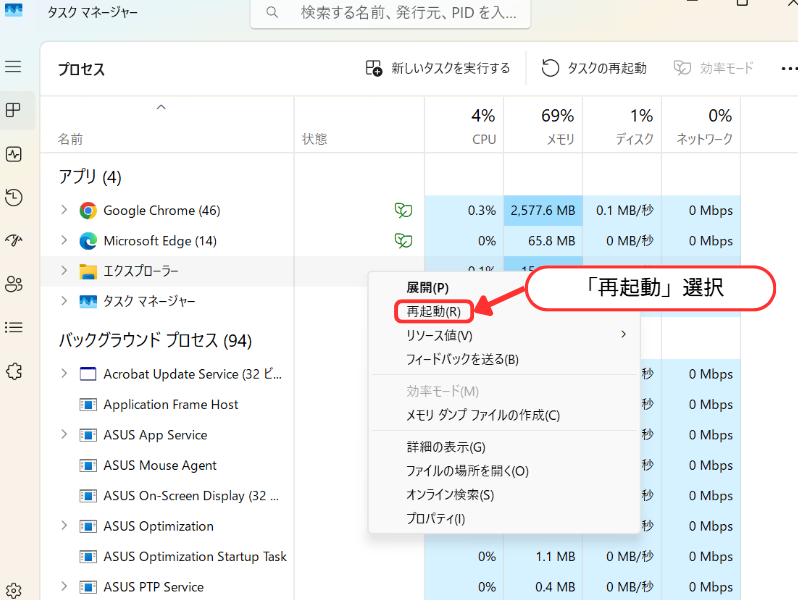
Task: Open the hamburger navigation menu
Action: pyautogui.click(x=13, y=67)
